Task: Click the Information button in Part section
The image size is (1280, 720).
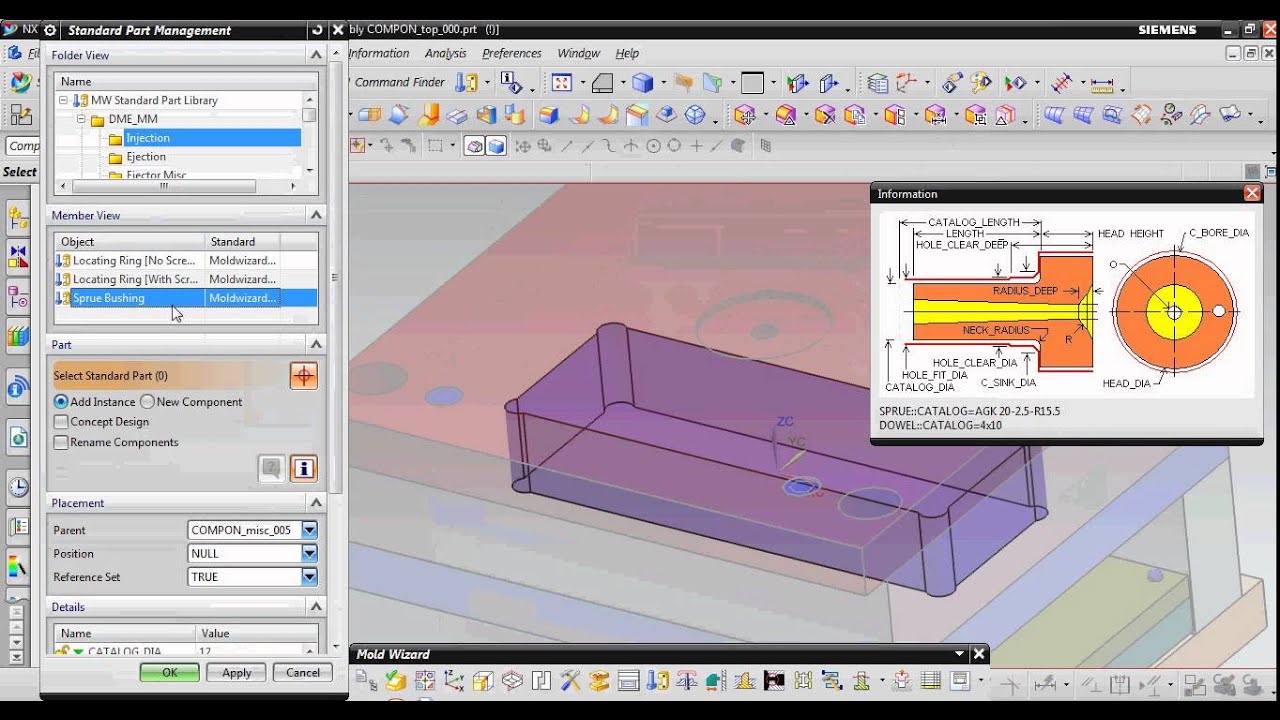Action: [x=304, y=468]
